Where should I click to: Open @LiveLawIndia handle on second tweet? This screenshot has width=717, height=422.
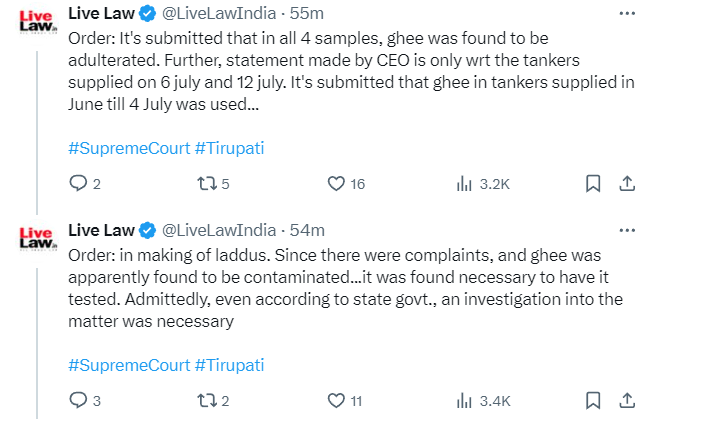[x=218, y=231]
